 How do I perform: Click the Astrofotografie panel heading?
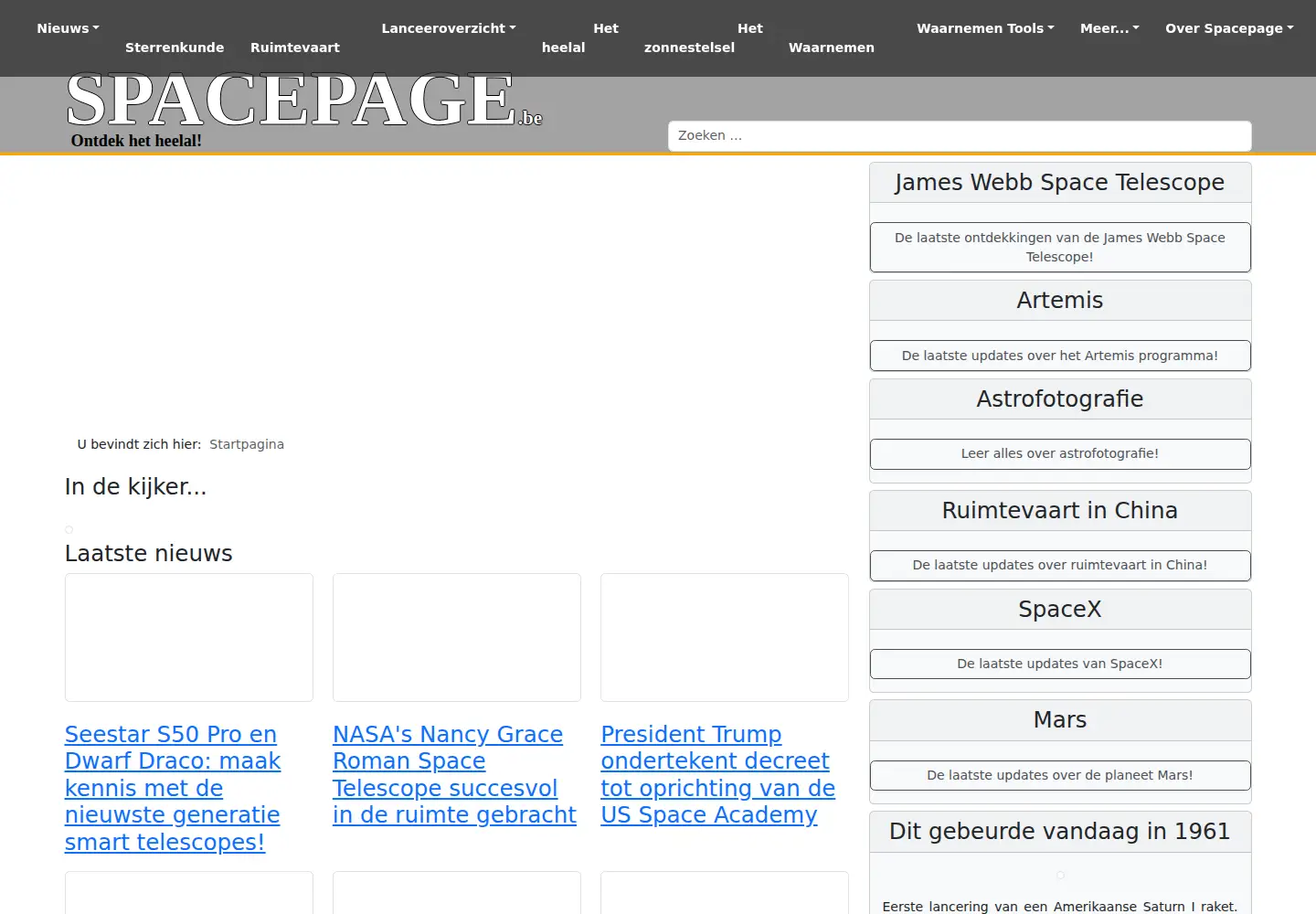[1060, 399]
